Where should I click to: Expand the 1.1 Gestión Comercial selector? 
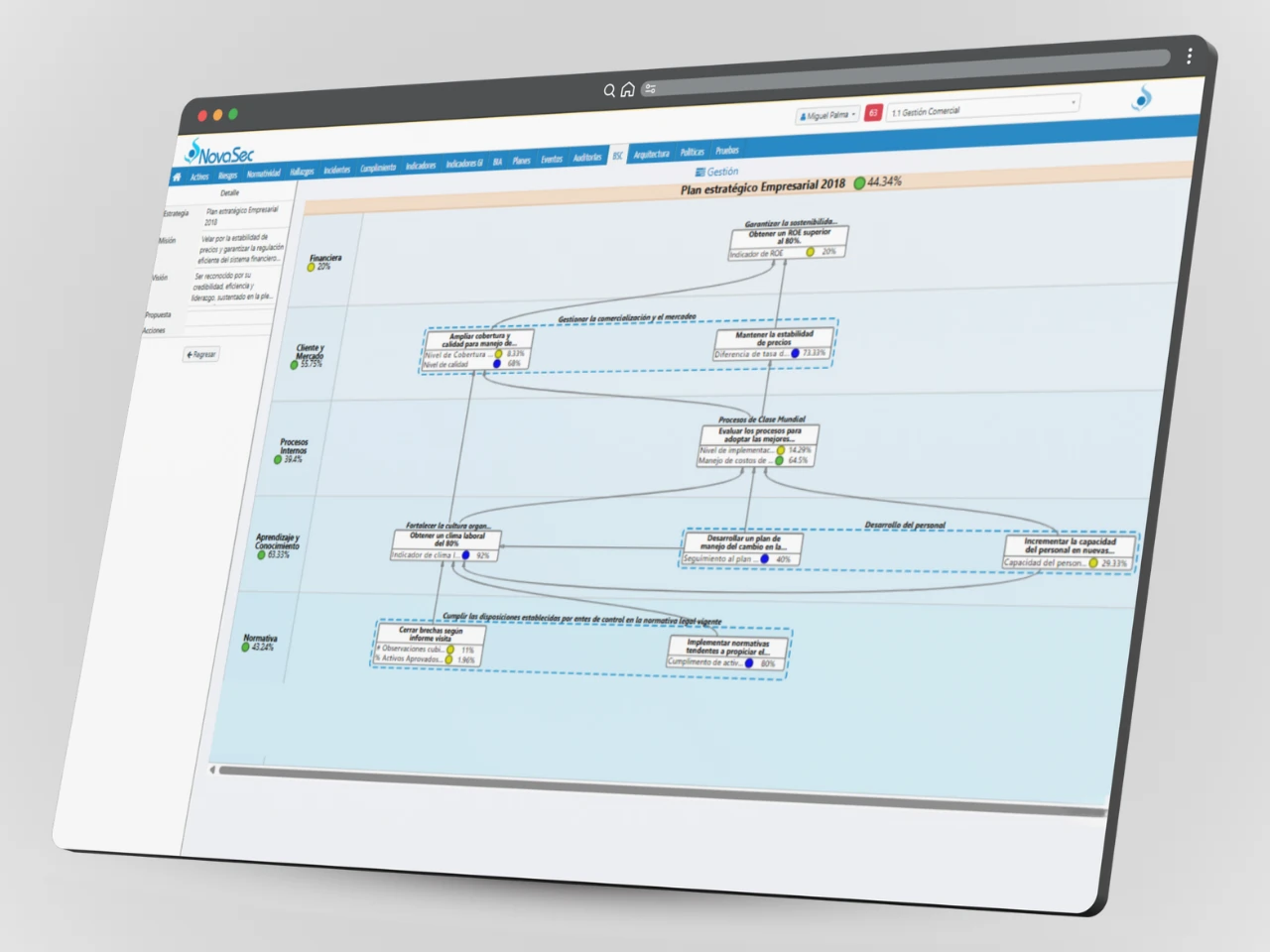(x=982, y=109)
